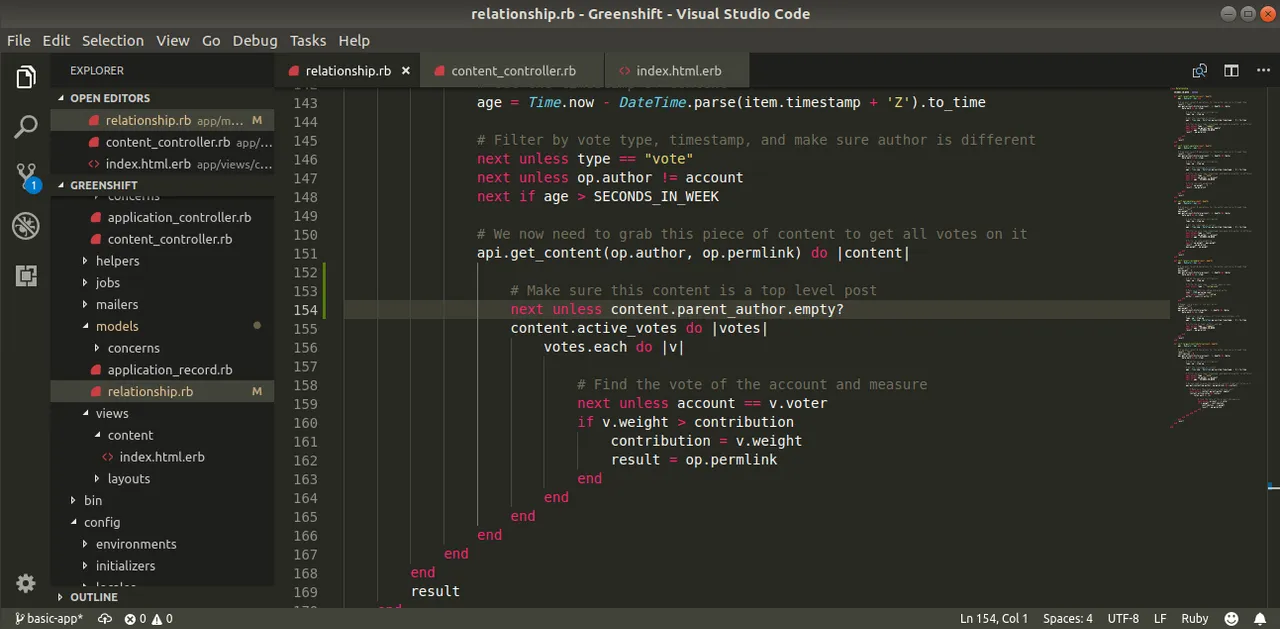This screenshot has height=629, width=1280.
Task: Open the Extensions view icon
Action: click(x=26, y=276)
